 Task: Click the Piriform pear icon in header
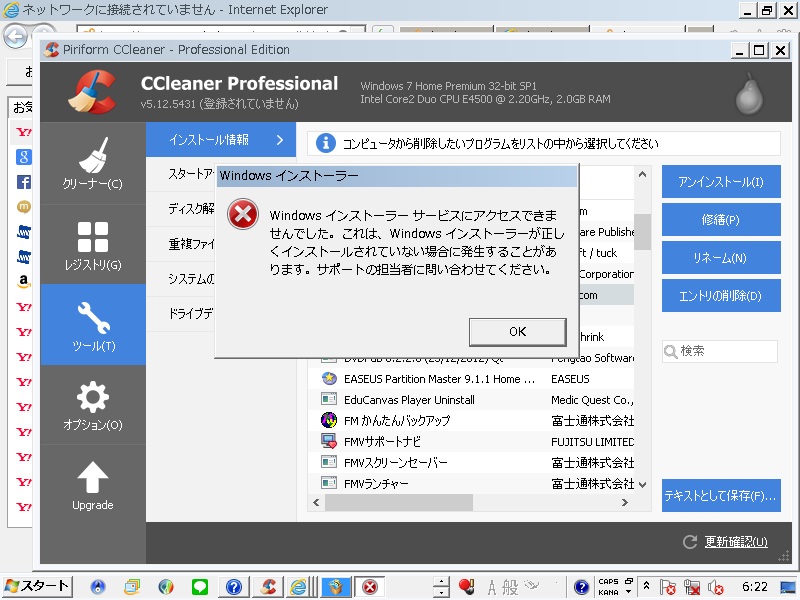[749, 93]
